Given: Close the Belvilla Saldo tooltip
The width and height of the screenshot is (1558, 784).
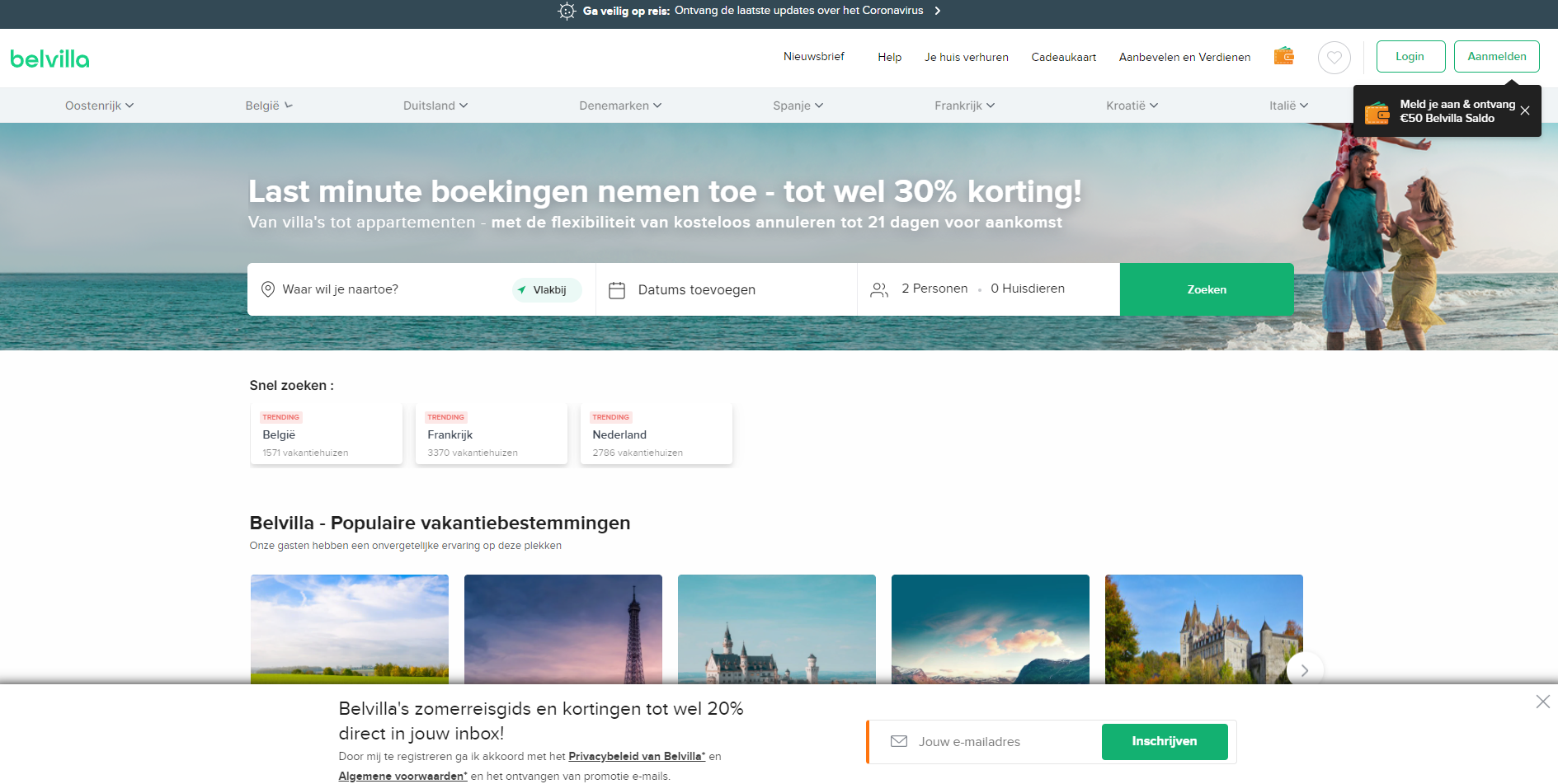Looking at the screenshot, I should pos(1525,110).
